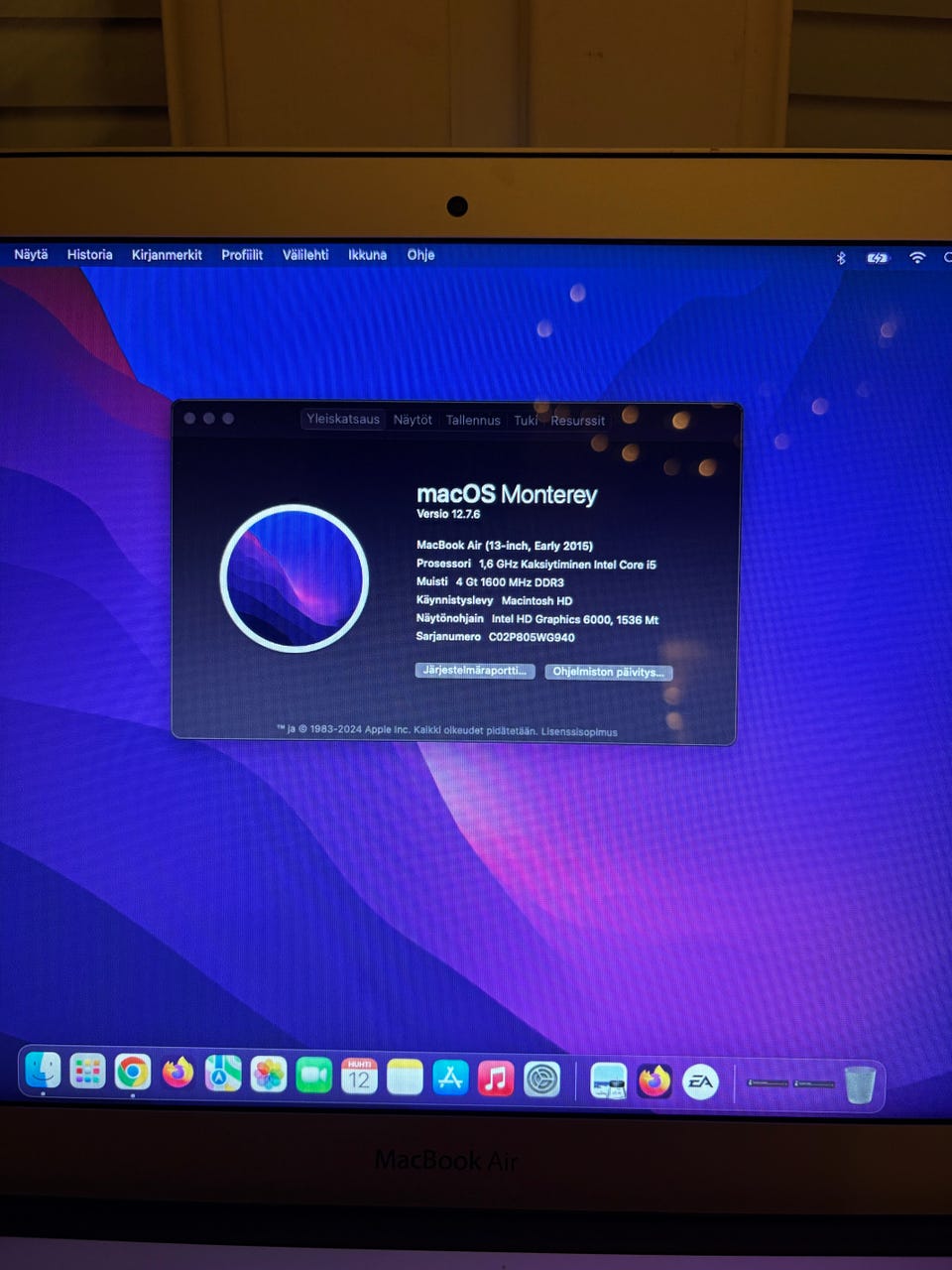Switch to the Resurssit tab
This screenshot has width=952, height=1270.
pos(577,421)
